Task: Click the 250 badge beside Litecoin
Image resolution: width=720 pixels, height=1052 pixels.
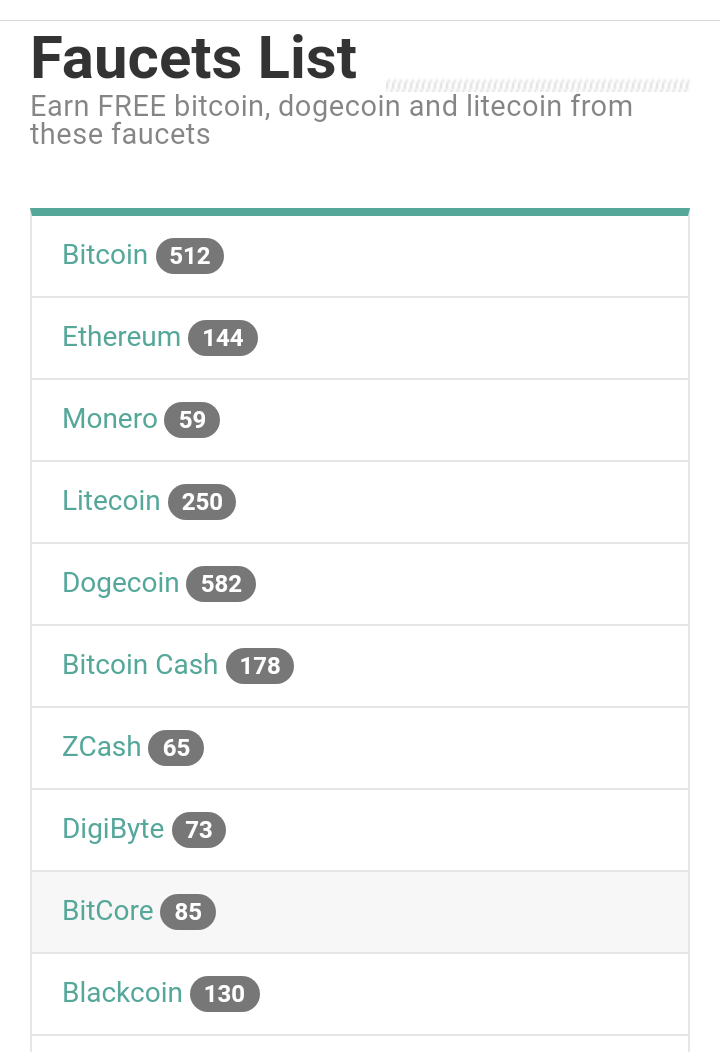Action: pyautogui.click(x=202, y=502)
